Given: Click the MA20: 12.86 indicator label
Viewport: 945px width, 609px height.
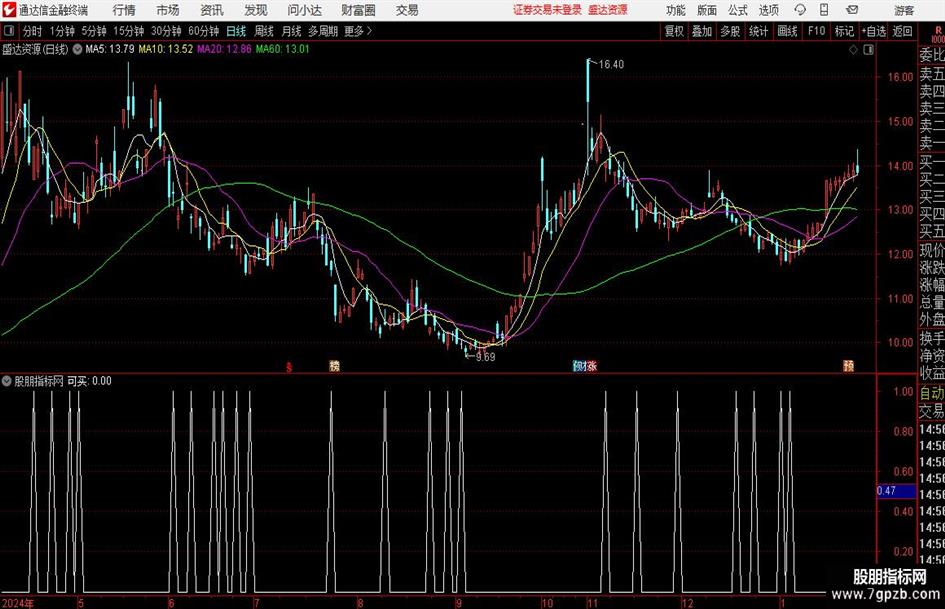Looking at the screenshot, I should coord(224,49).
